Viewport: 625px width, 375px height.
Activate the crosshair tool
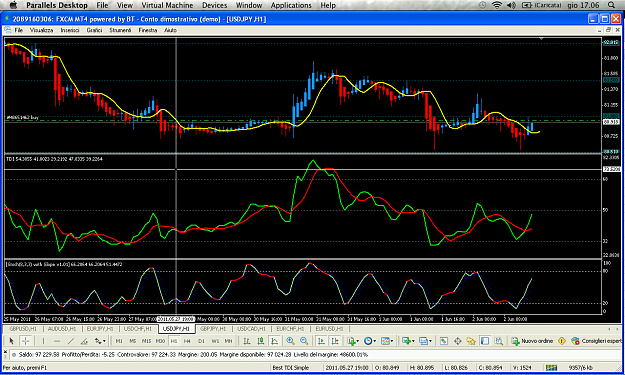(26, 341)
